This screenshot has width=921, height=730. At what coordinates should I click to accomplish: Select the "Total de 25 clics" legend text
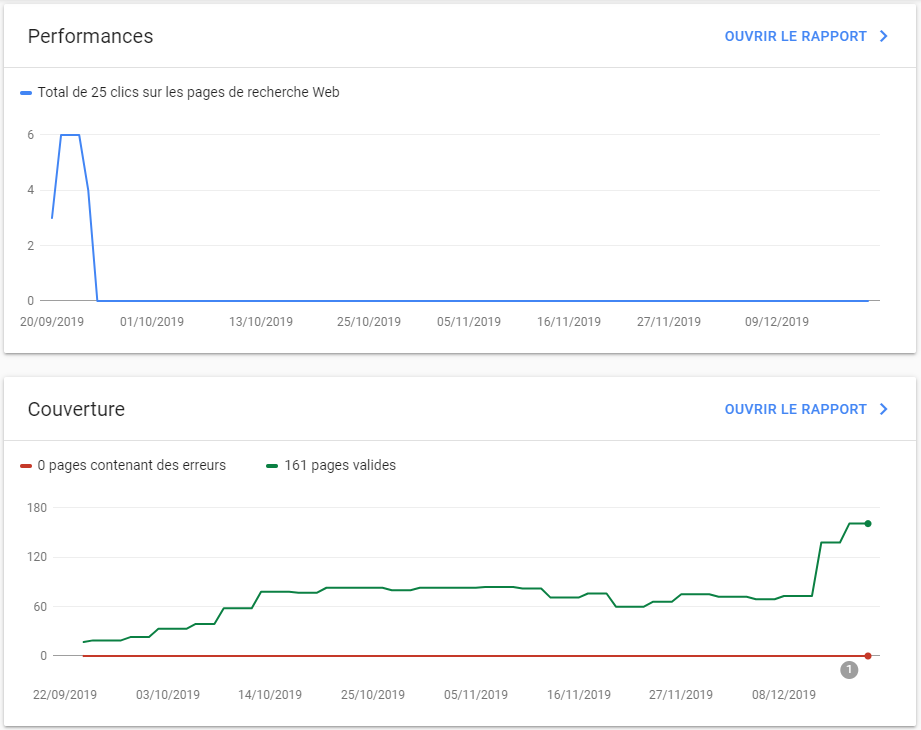click(x=188, y=93)
